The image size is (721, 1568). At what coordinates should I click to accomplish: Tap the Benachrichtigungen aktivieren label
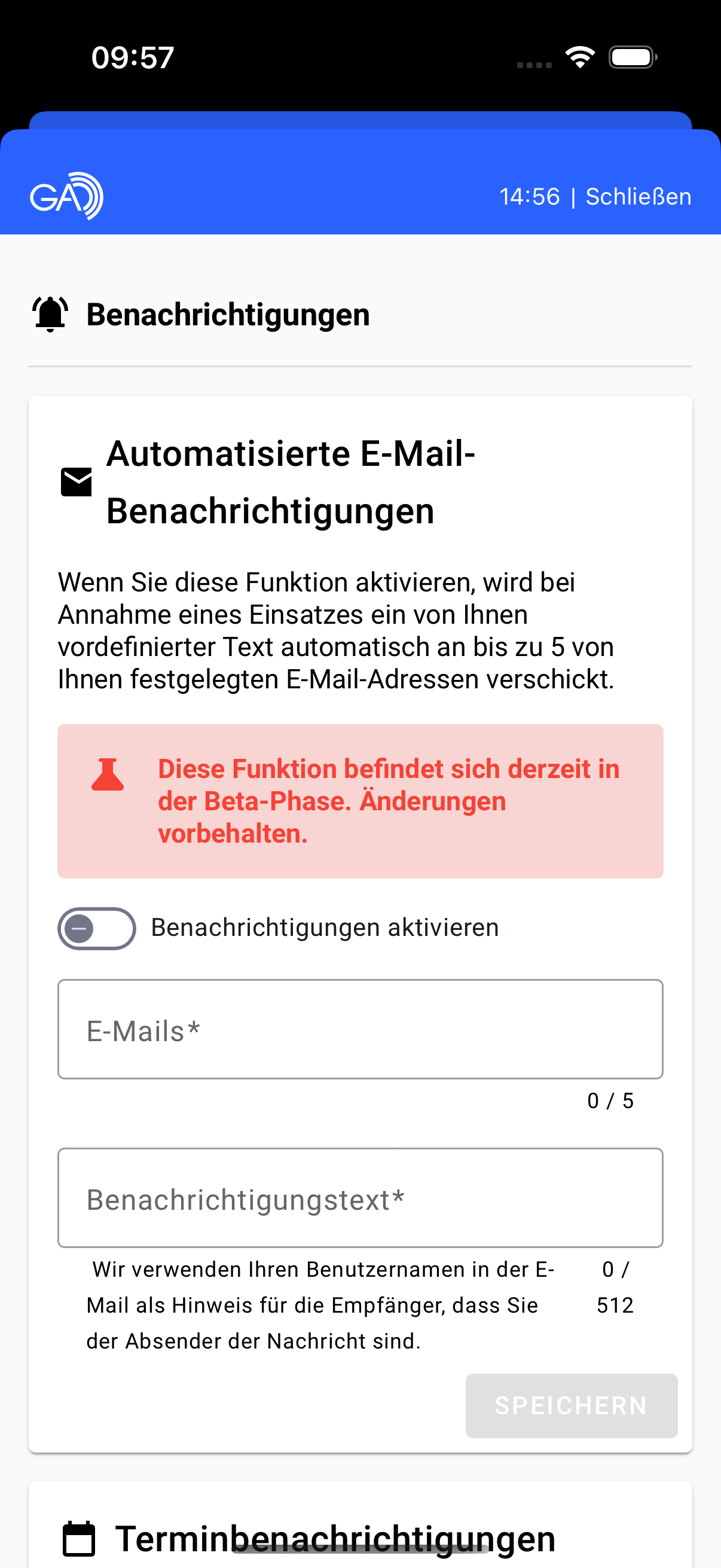pyautogui.click(x=325, y=928)
